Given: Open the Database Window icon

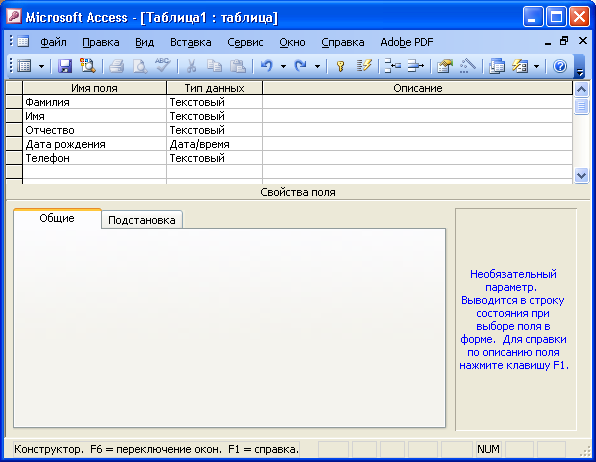Looking at the screenshot, I should pos(496,66).
